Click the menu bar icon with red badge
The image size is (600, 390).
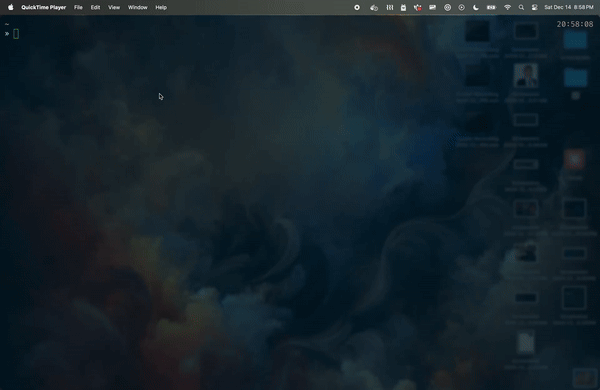417,7
